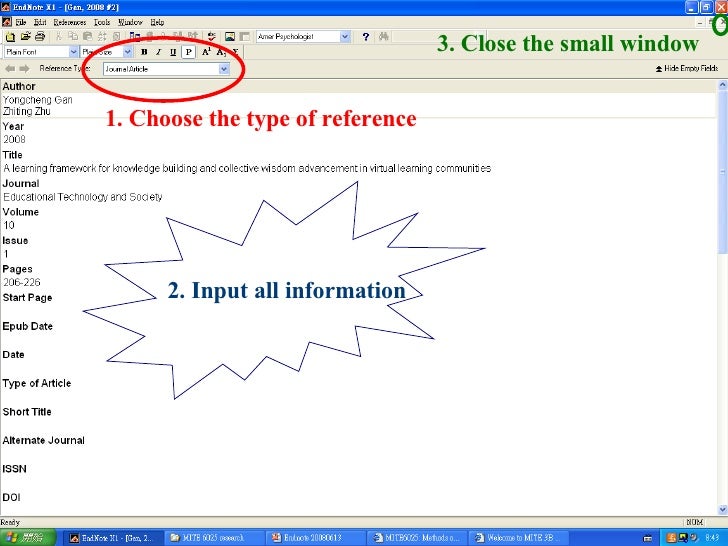Viewport: 728px width, 546px height.
Task: Click the Type of Article field label
Action: point(37,384)
